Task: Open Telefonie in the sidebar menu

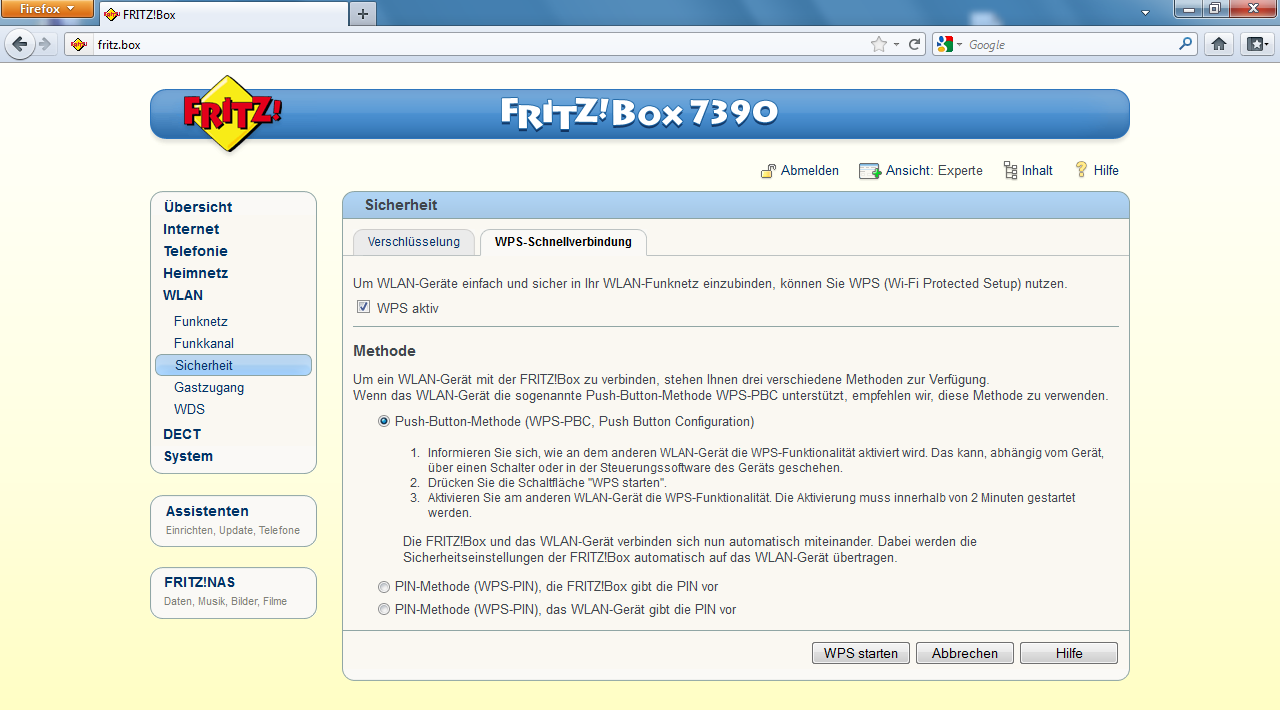Action: coord(195,251)
